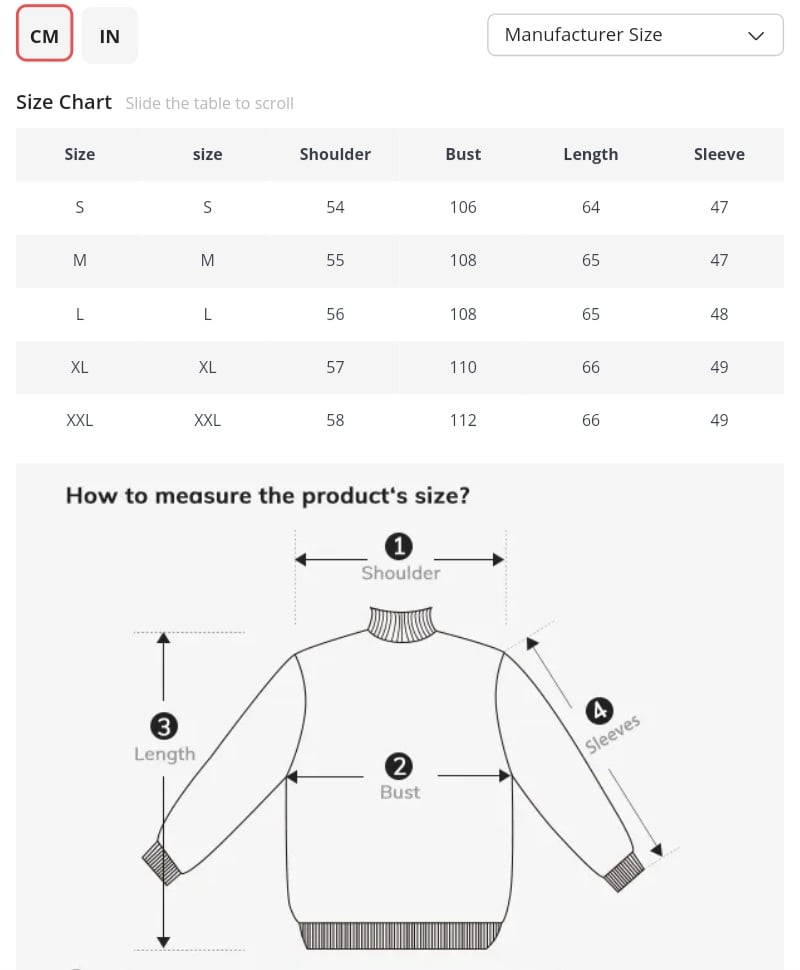Click the L sleeve value 48

(x=719, y=314)
